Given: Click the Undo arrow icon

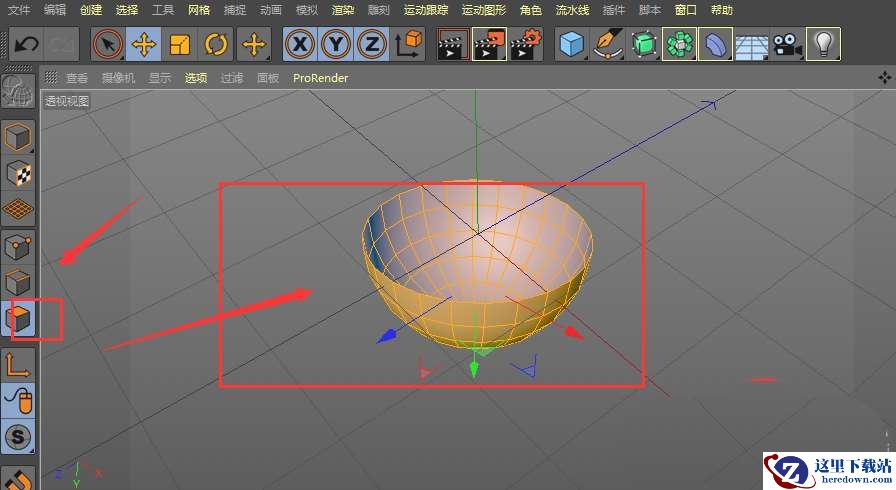Looking at the screenshot, I should (27, 45).
